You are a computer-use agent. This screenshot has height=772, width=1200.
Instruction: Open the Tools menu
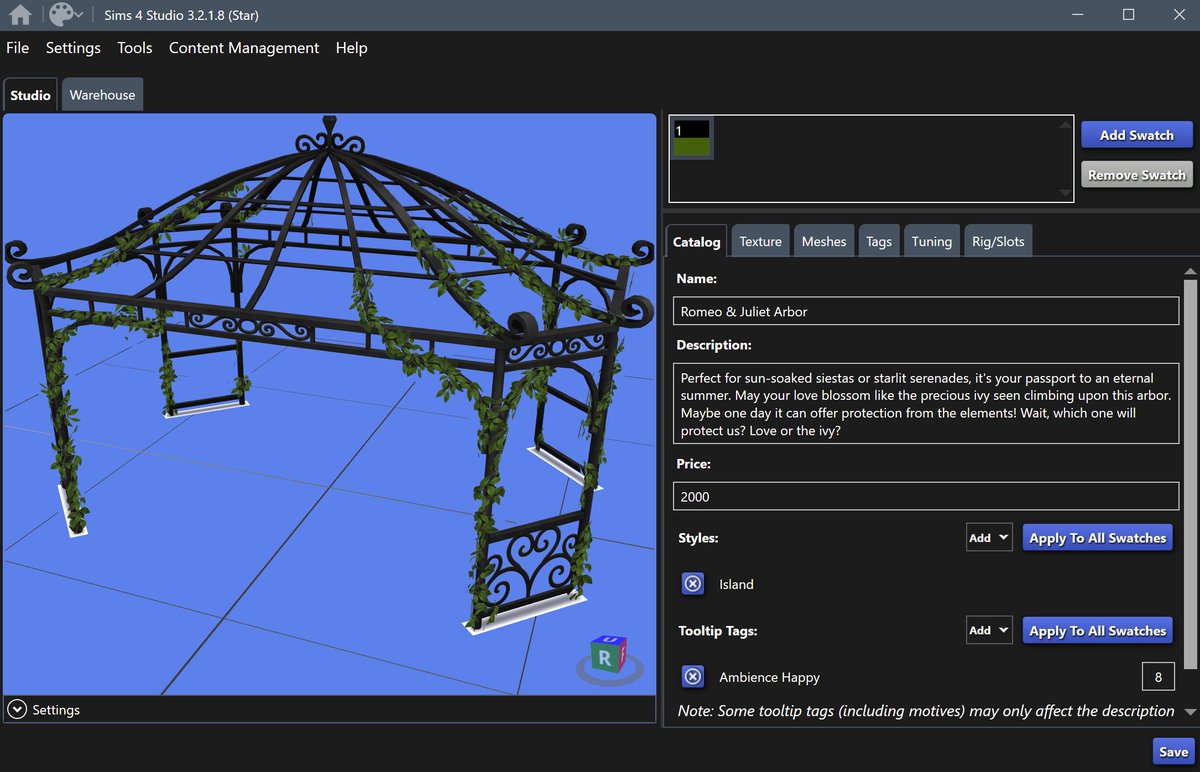135,48
